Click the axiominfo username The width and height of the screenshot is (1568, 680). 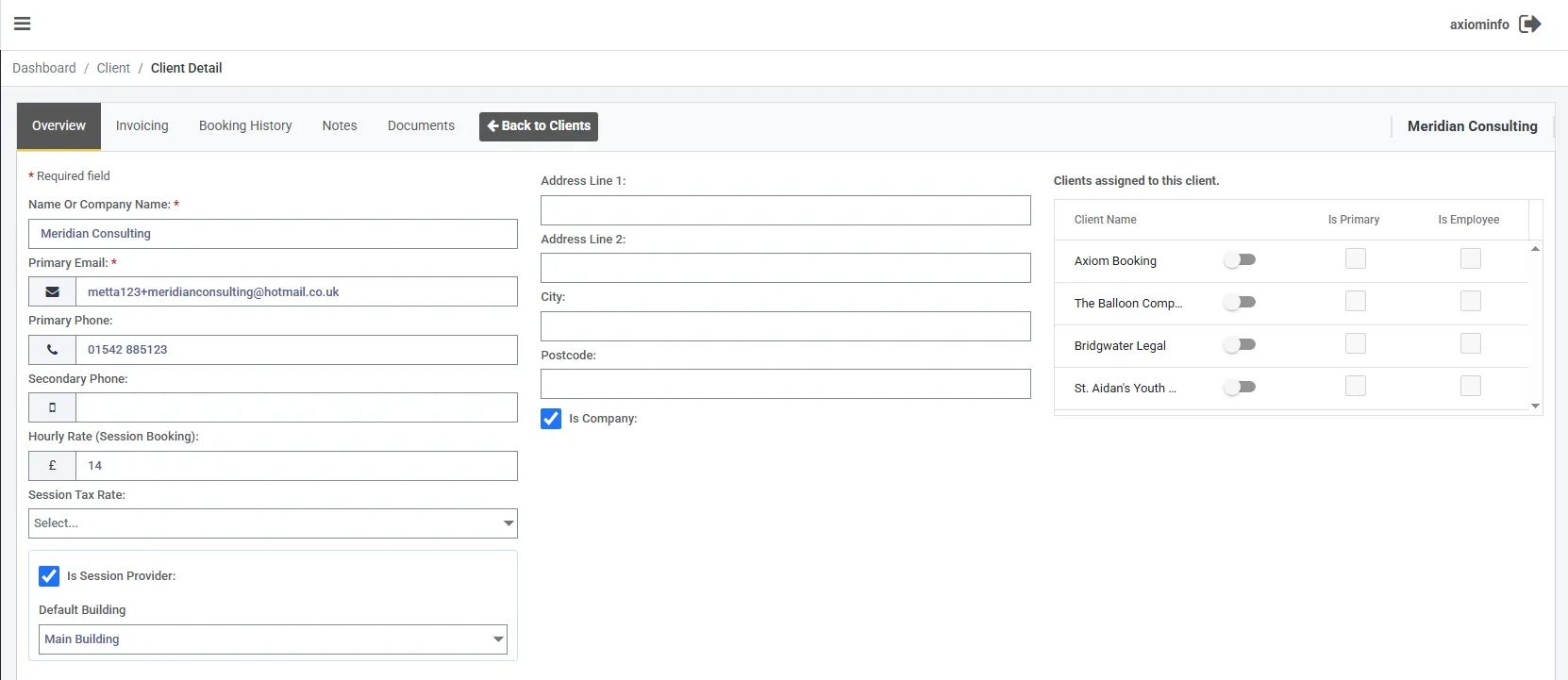pyautogui.click(x=1479, y=25)
